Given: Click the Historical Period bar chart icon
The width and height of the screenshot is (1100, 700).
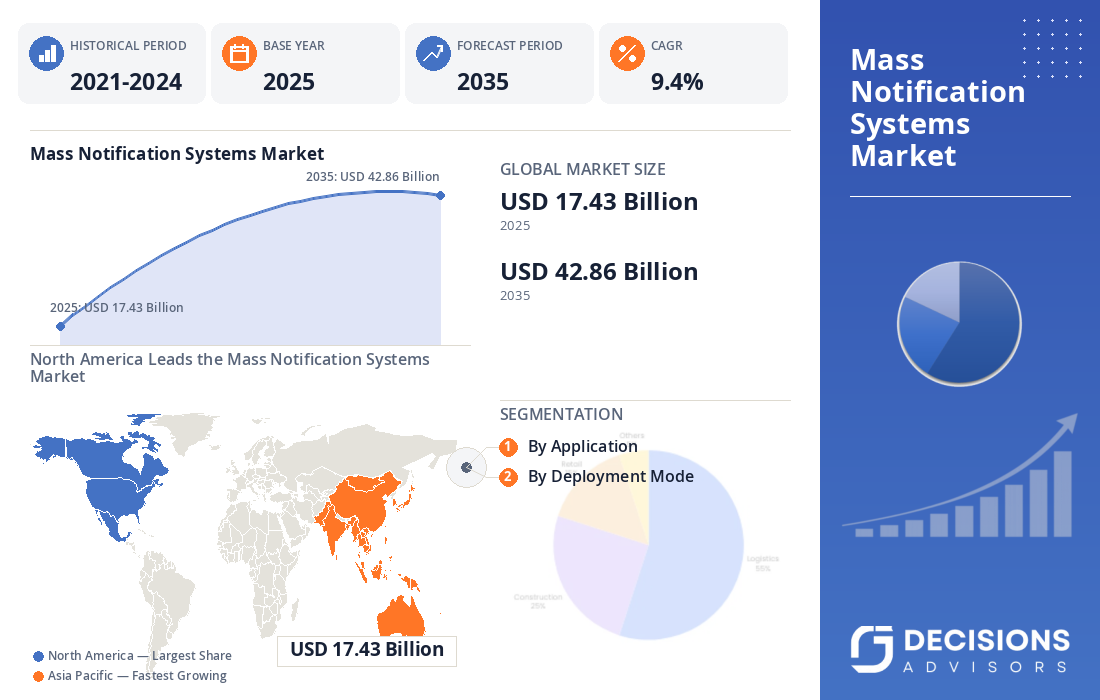Looking at the screenshot, I should tap(46, 53).
